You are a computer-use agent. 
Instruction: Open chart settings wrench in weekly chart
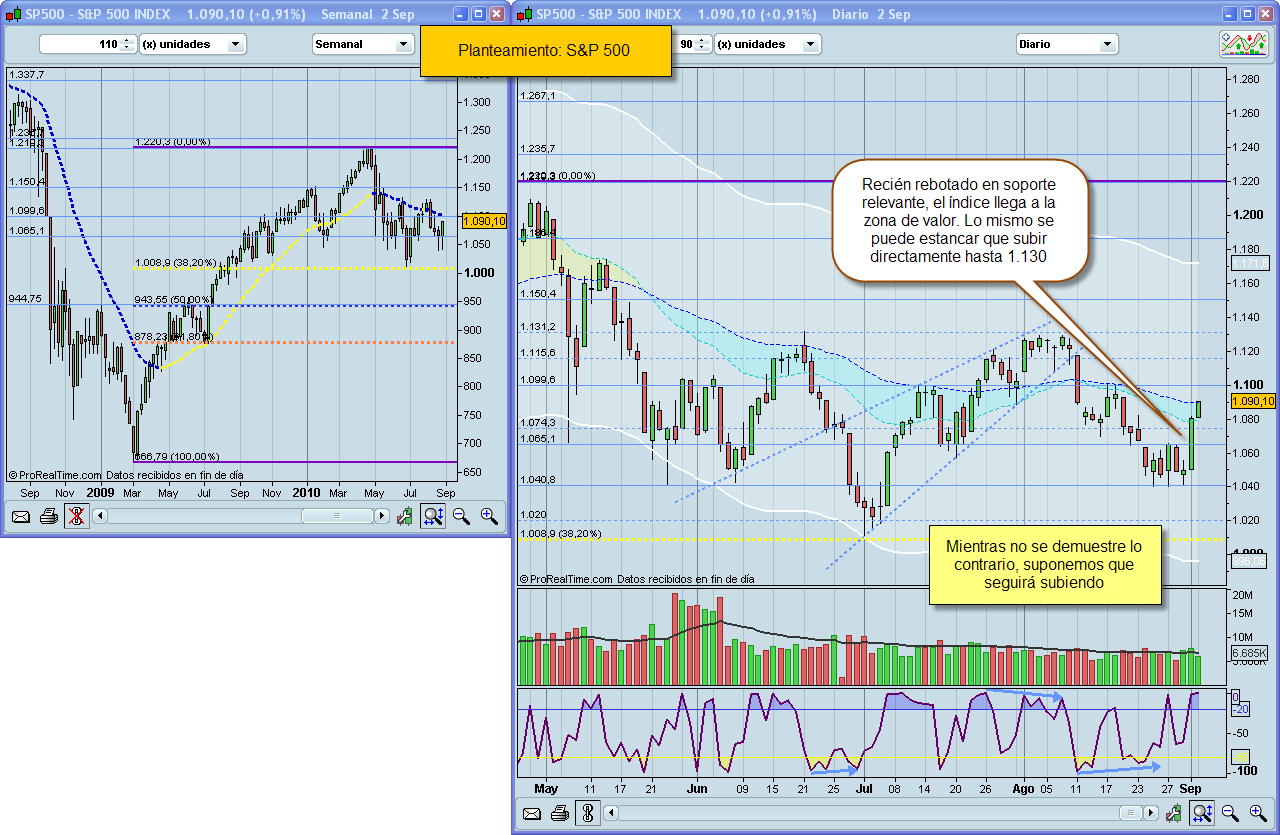point(405,516)
